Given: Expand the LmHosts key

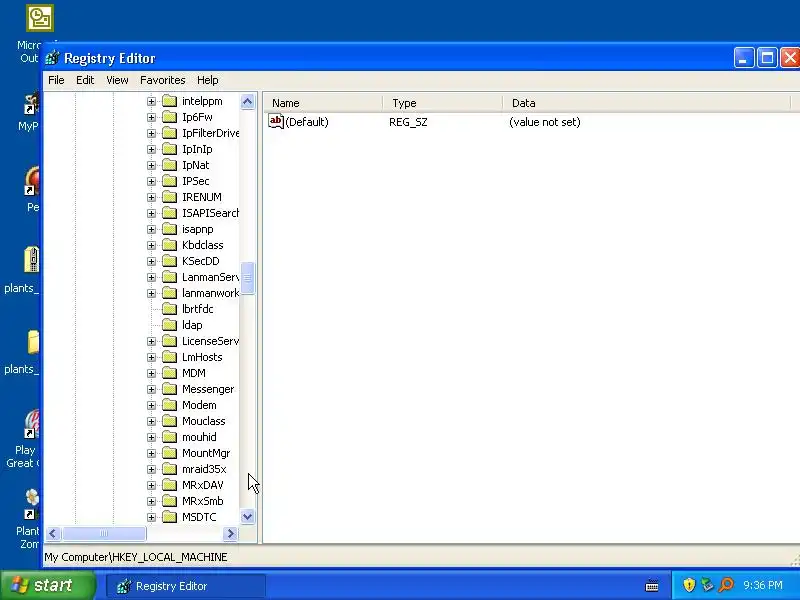Looking at the screenshot, I should point(152,358).
